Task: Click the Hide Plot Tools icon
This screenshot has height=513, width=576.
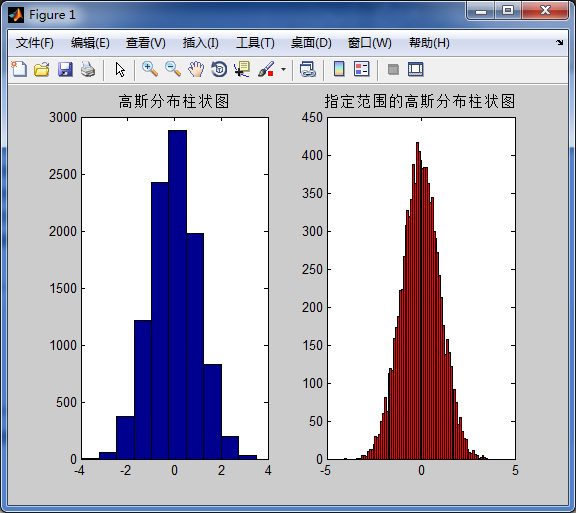Action: (x=393, y=69)
